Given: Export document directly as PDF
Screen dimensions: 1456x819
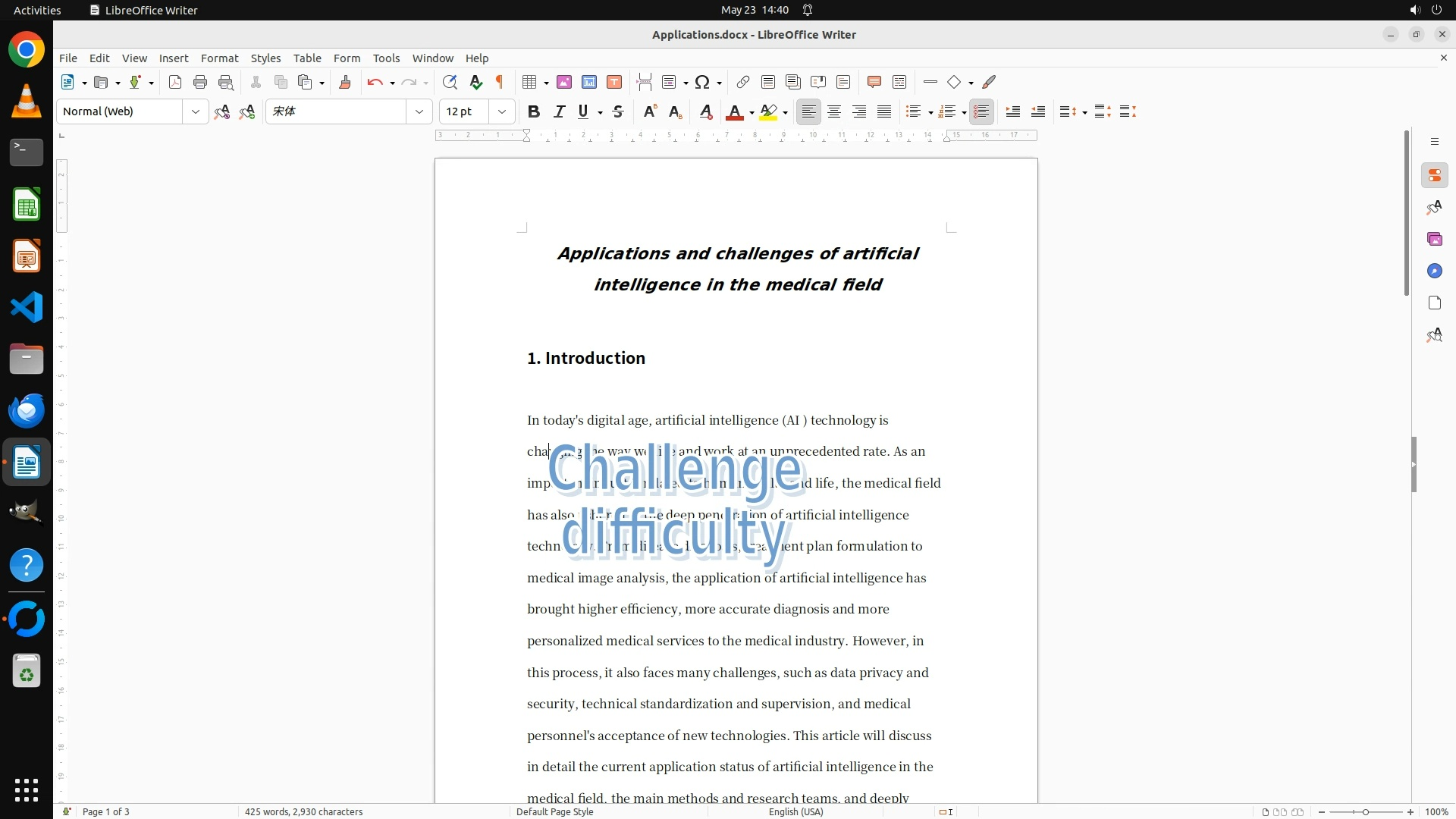Looking at the screenshot, I should point(175,83).
